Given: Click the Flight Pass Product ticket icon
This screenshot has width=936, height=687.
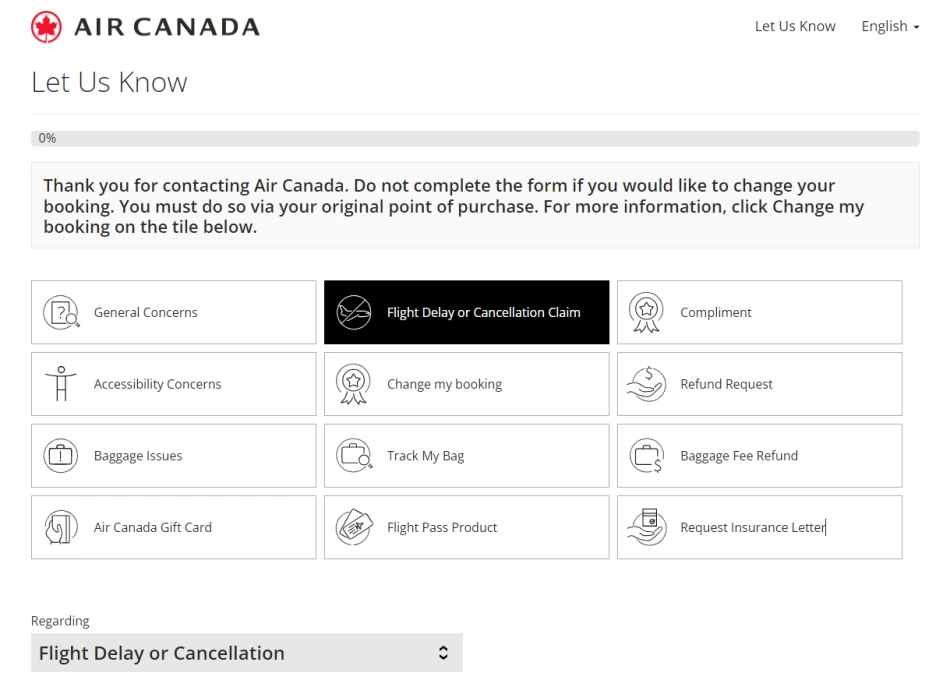Looking at the screenshot, I should click(x=354, y=527).
